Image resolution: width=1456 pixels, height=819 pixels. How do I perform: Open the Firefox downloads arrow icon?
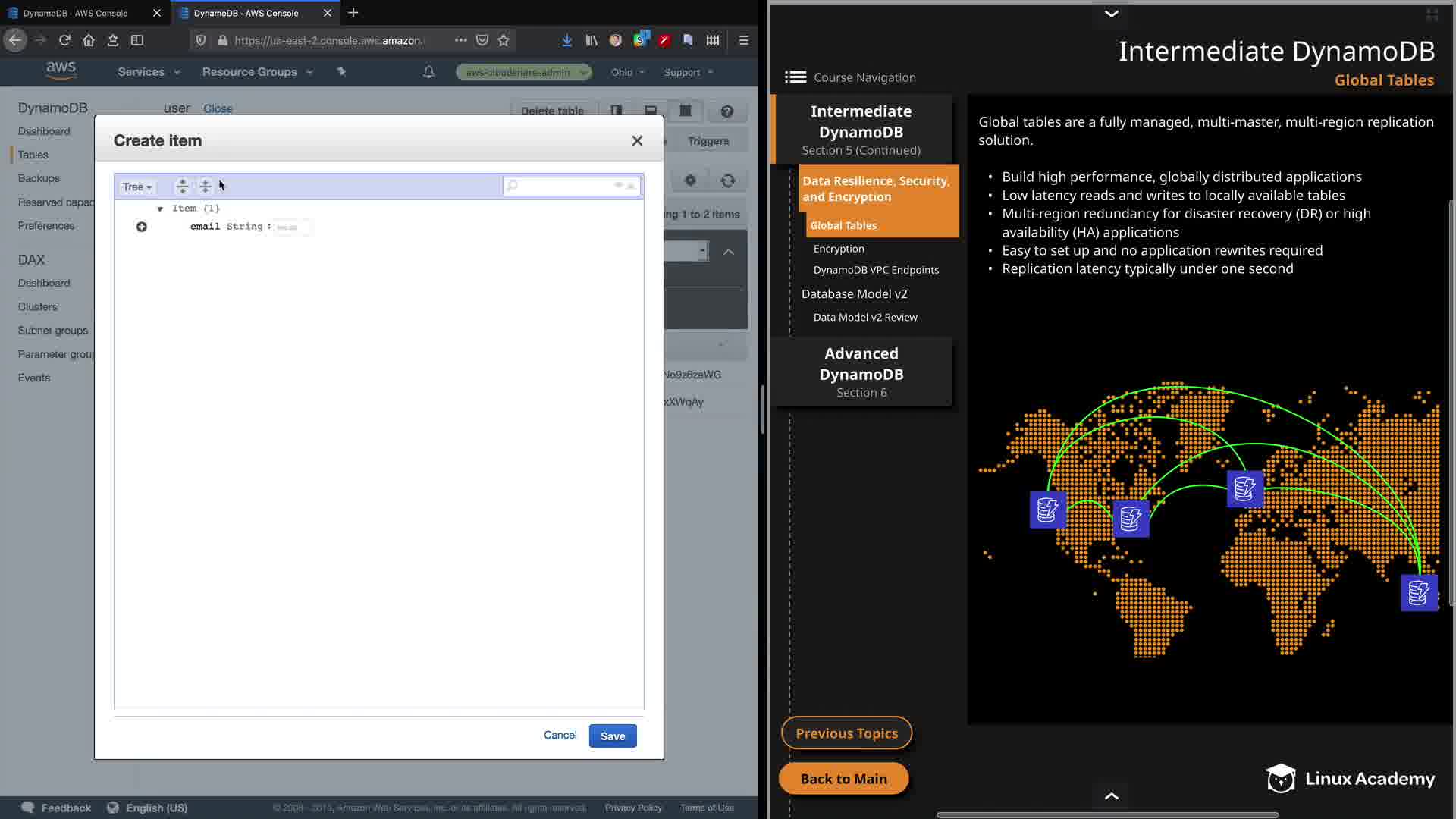pyautogui.click(x=566, y=40)
